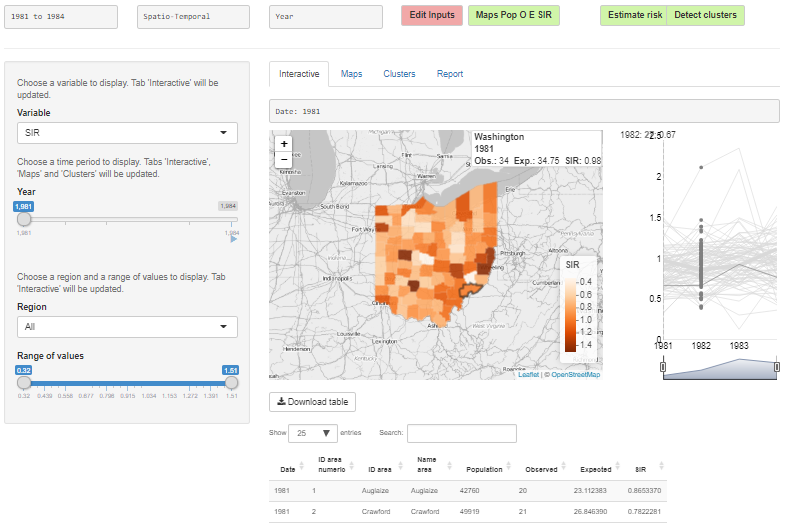Sort table by Population column header
This screenshot has height=523, width=785.
pyautogui.click(x=483, y=470)
